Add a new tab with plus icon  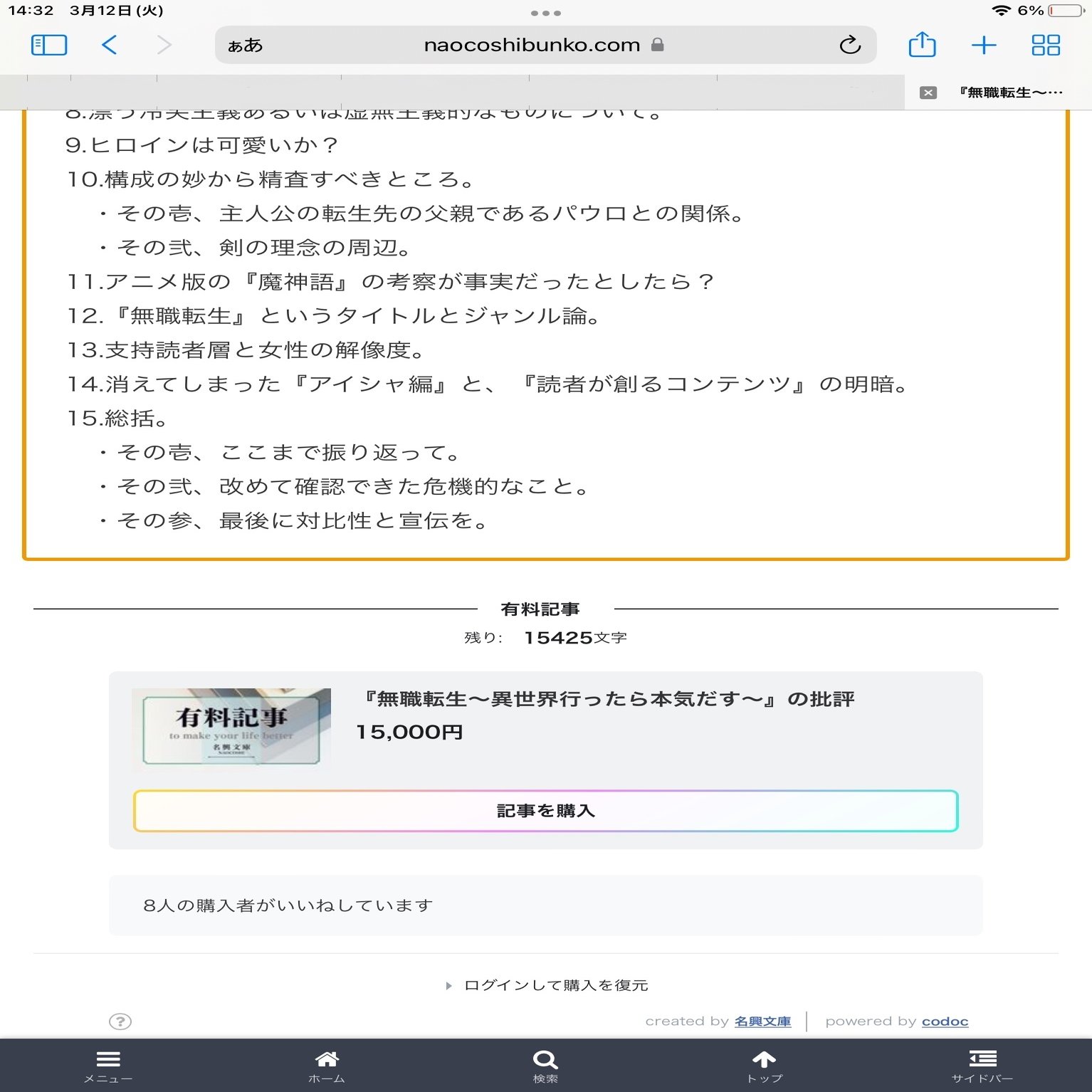tap(984, 46)
